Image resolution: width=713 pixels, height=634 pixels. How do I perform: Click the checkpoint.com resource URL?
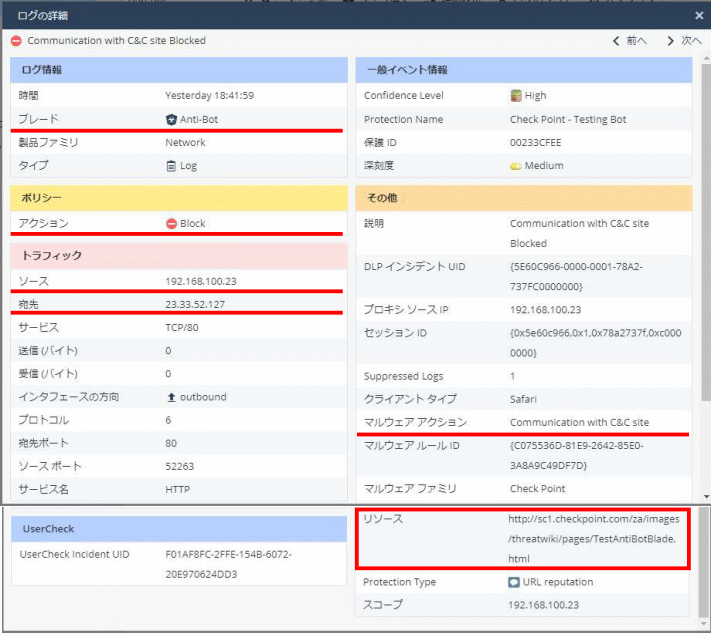click(592, 537)
